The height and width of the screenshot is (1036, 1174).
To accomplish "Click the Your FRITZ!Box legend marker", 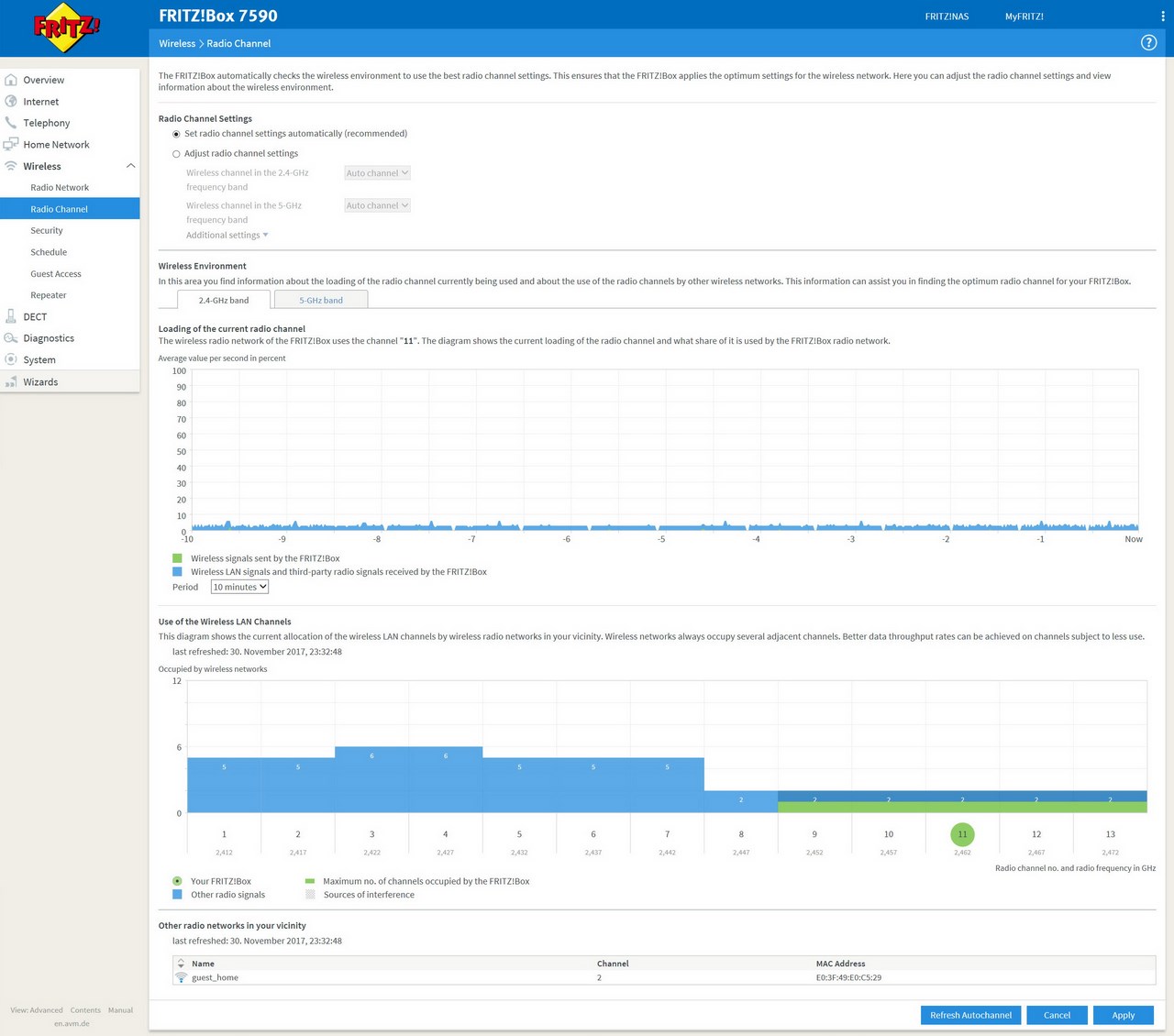I will coord(177,881).
